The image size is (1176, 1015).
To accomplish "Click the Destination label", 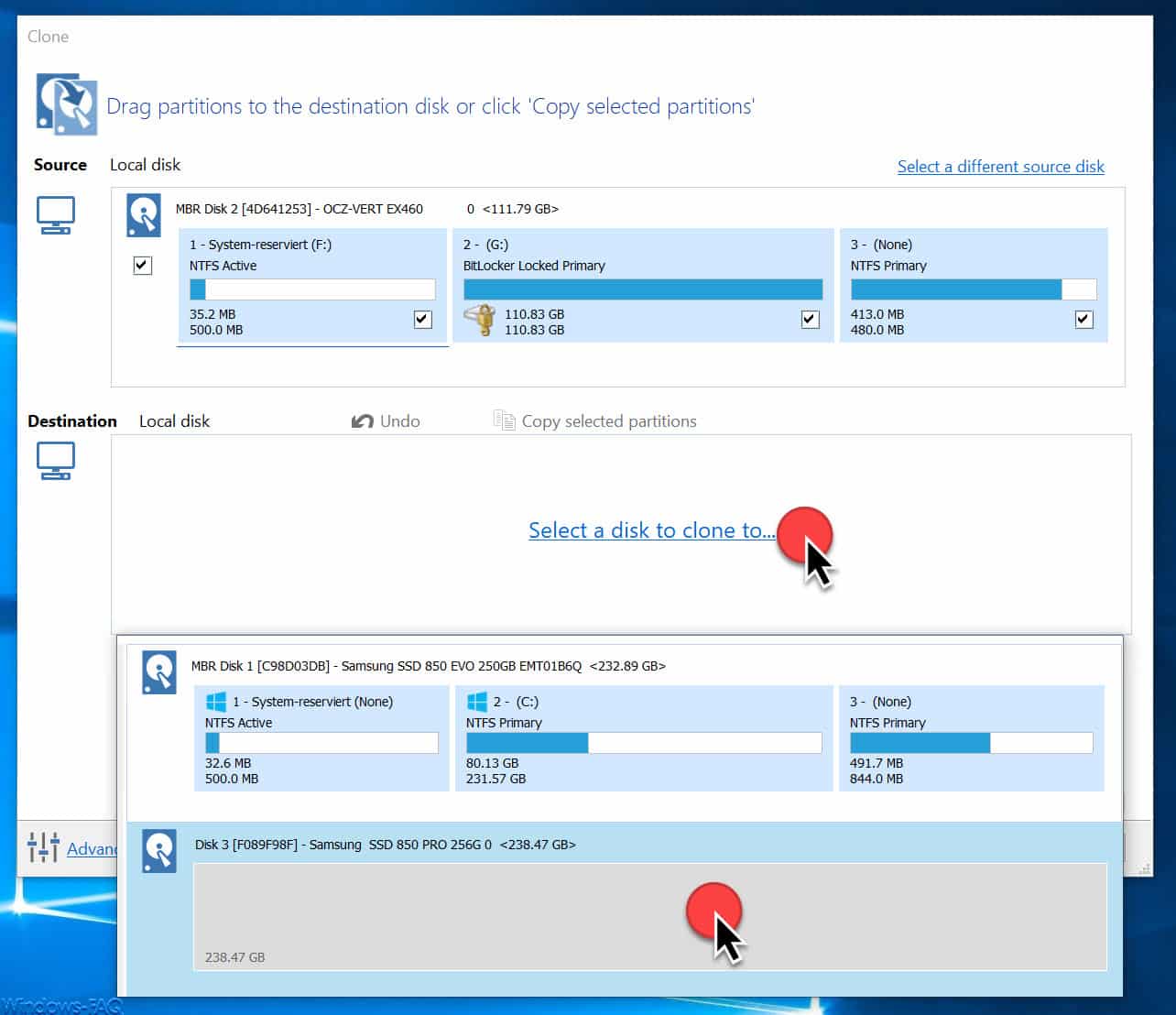I will coord(72,421).
